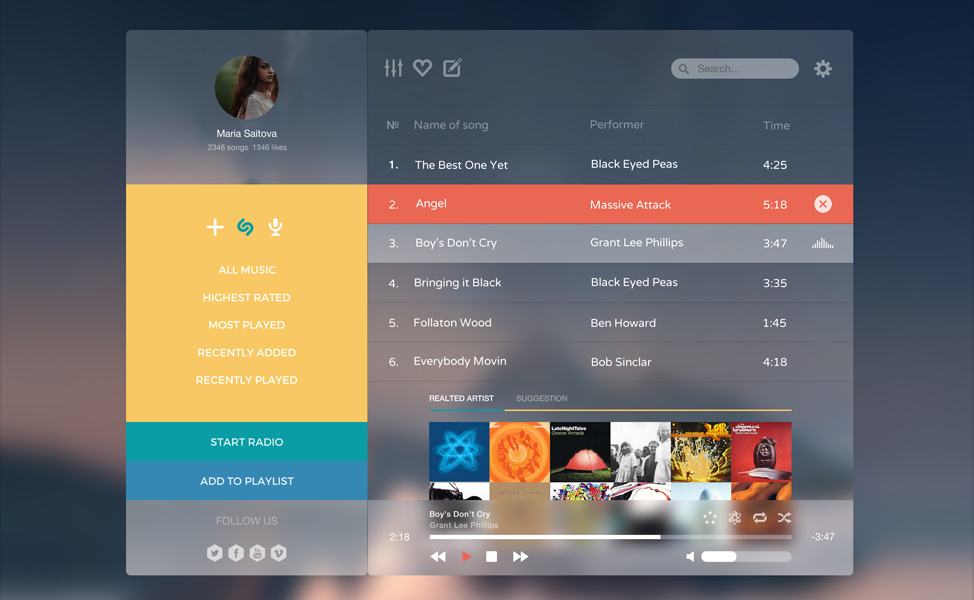
Task: Open the YouTube follow icon
Action: [x=257, y=553]
